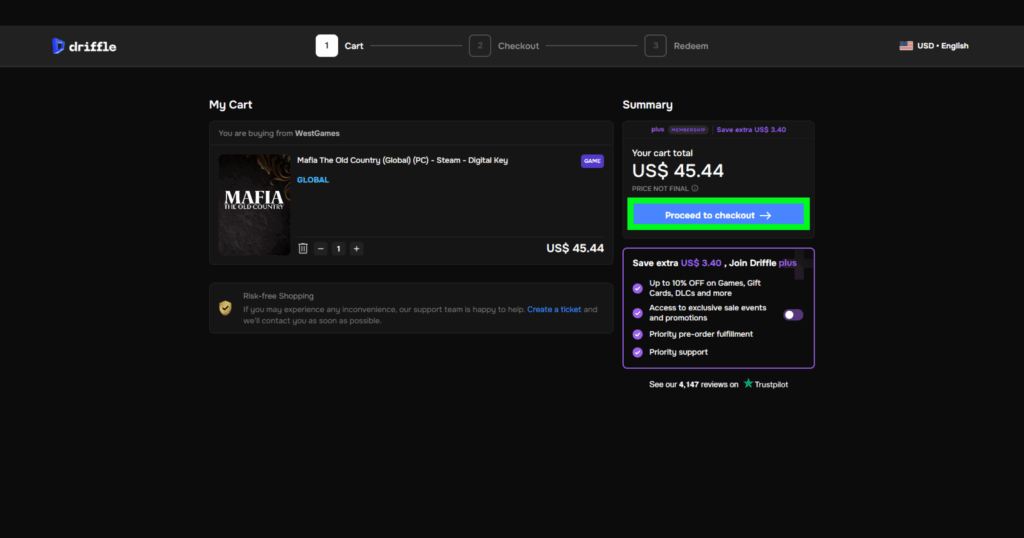Click the shield icon in Risk-free Shopping

[226, 308]
